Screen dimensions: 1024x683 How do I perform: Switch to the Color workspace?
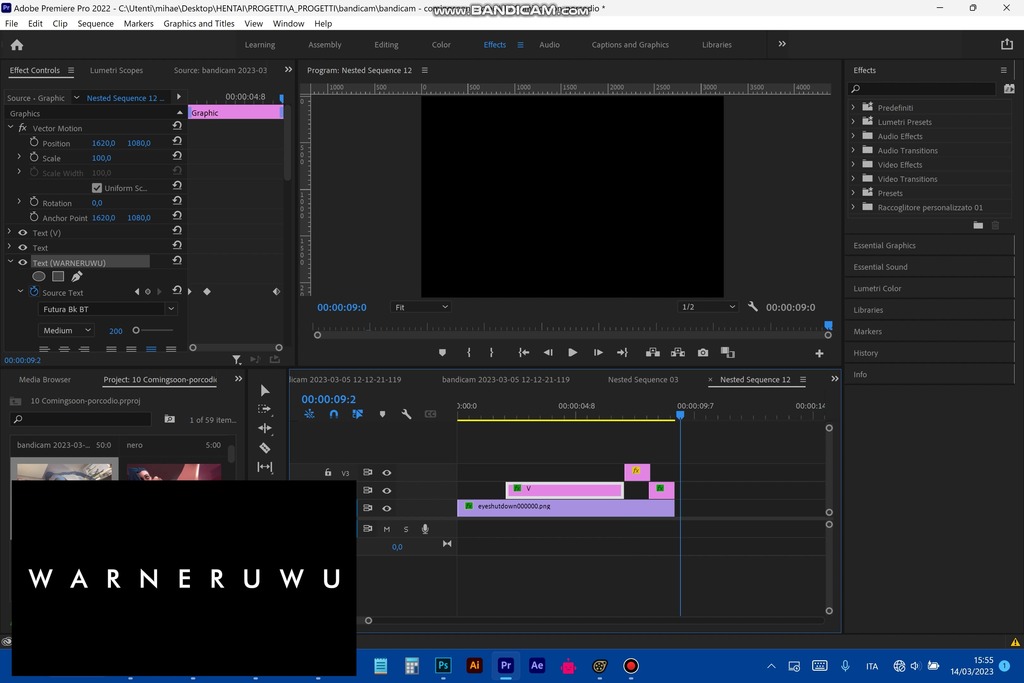[441, 44]
